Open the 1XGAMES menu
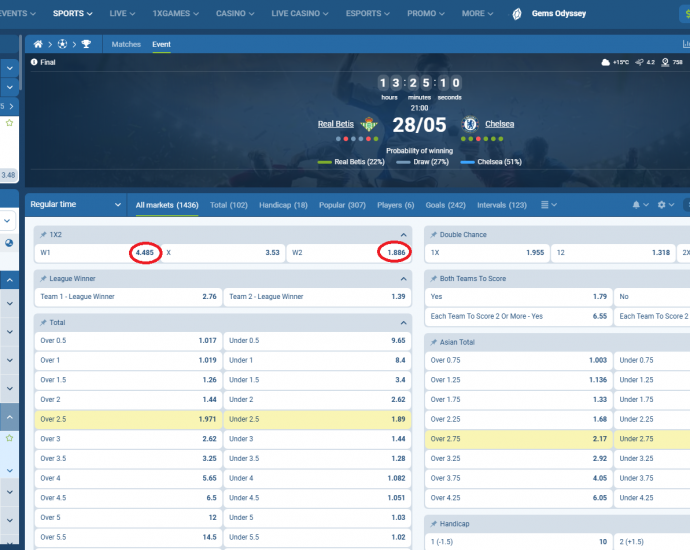690x550 pixels. point(176,14)
